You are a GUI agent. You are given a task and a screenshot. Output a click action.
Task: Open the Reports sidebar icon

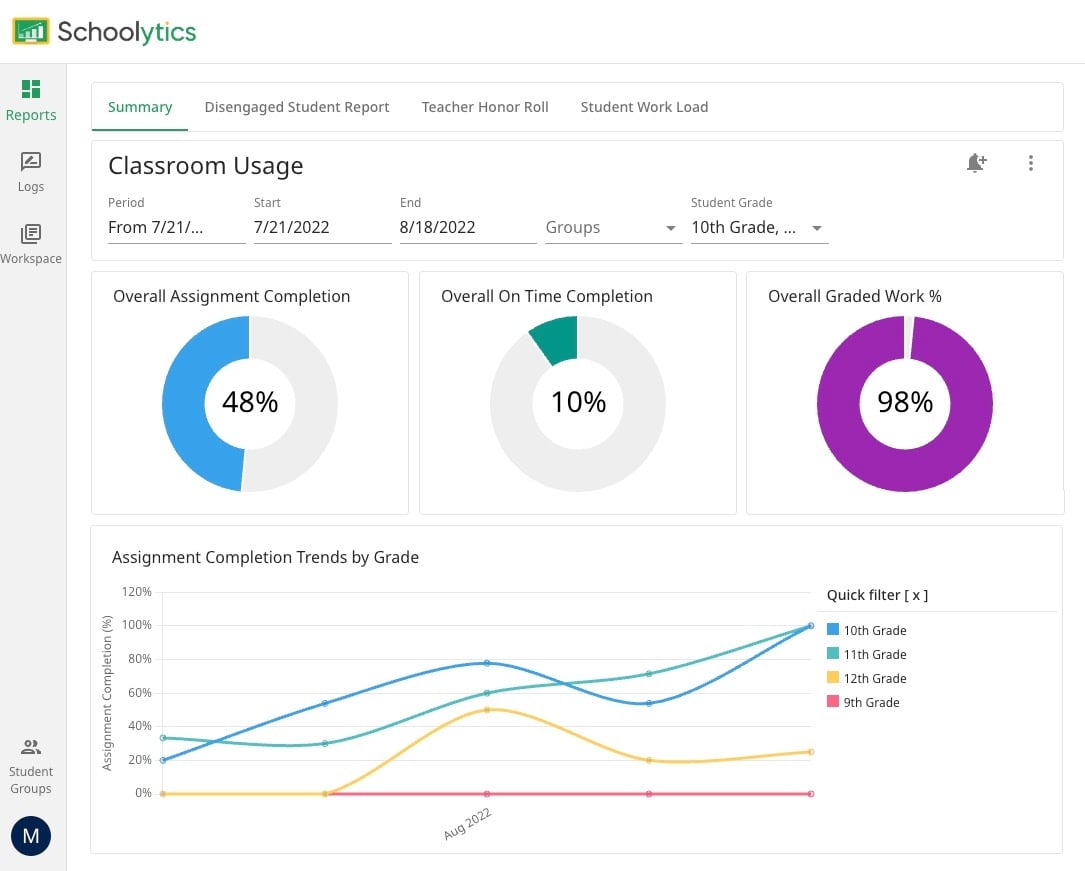tap(30, 100)
